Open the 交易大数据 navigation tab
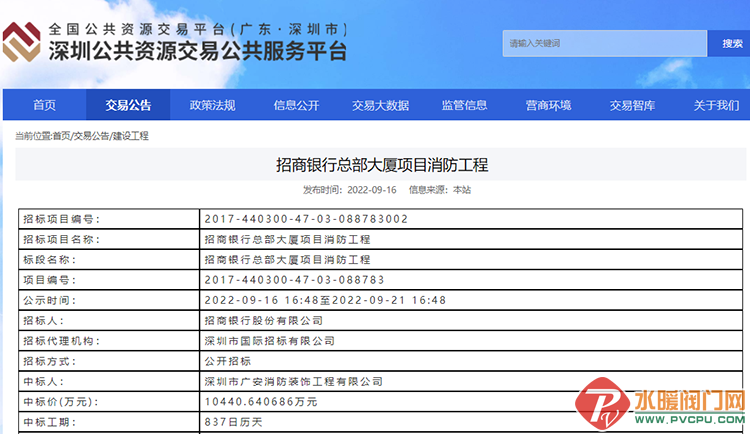This screenshot has height=434, width=750. pos(380,105)
